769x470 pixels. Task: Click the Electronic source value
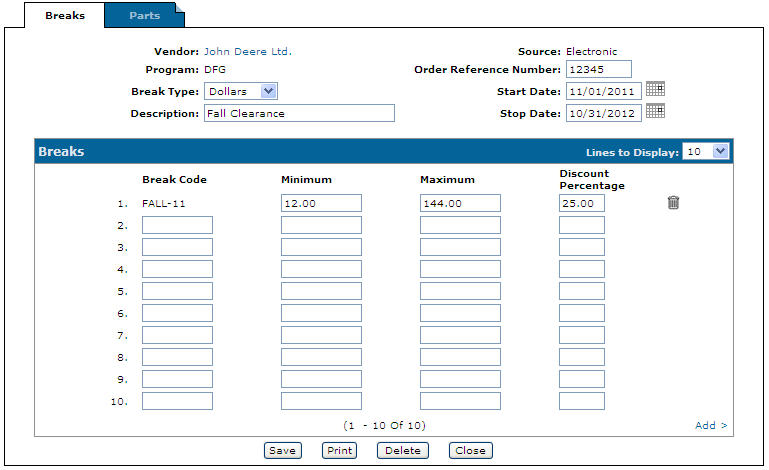tap(591, 52)
